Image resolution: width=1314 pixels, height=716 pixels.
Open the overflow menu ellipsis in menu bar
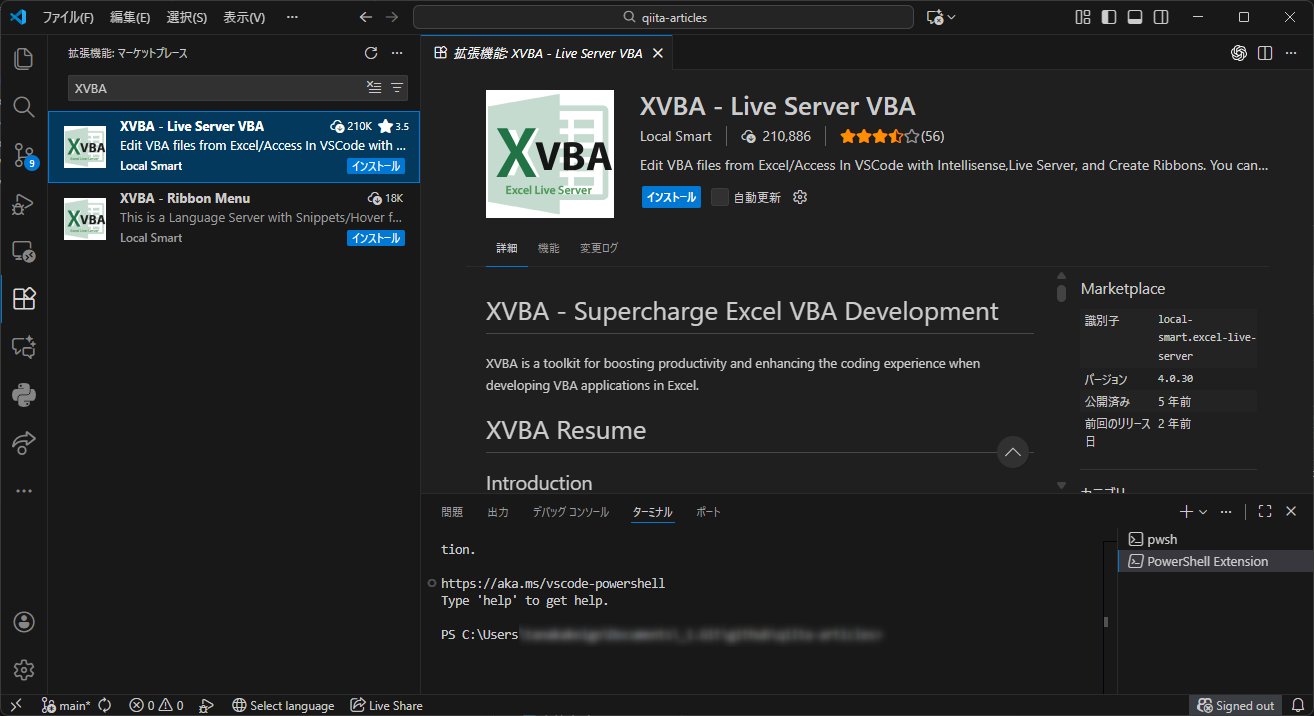point(292,17)
